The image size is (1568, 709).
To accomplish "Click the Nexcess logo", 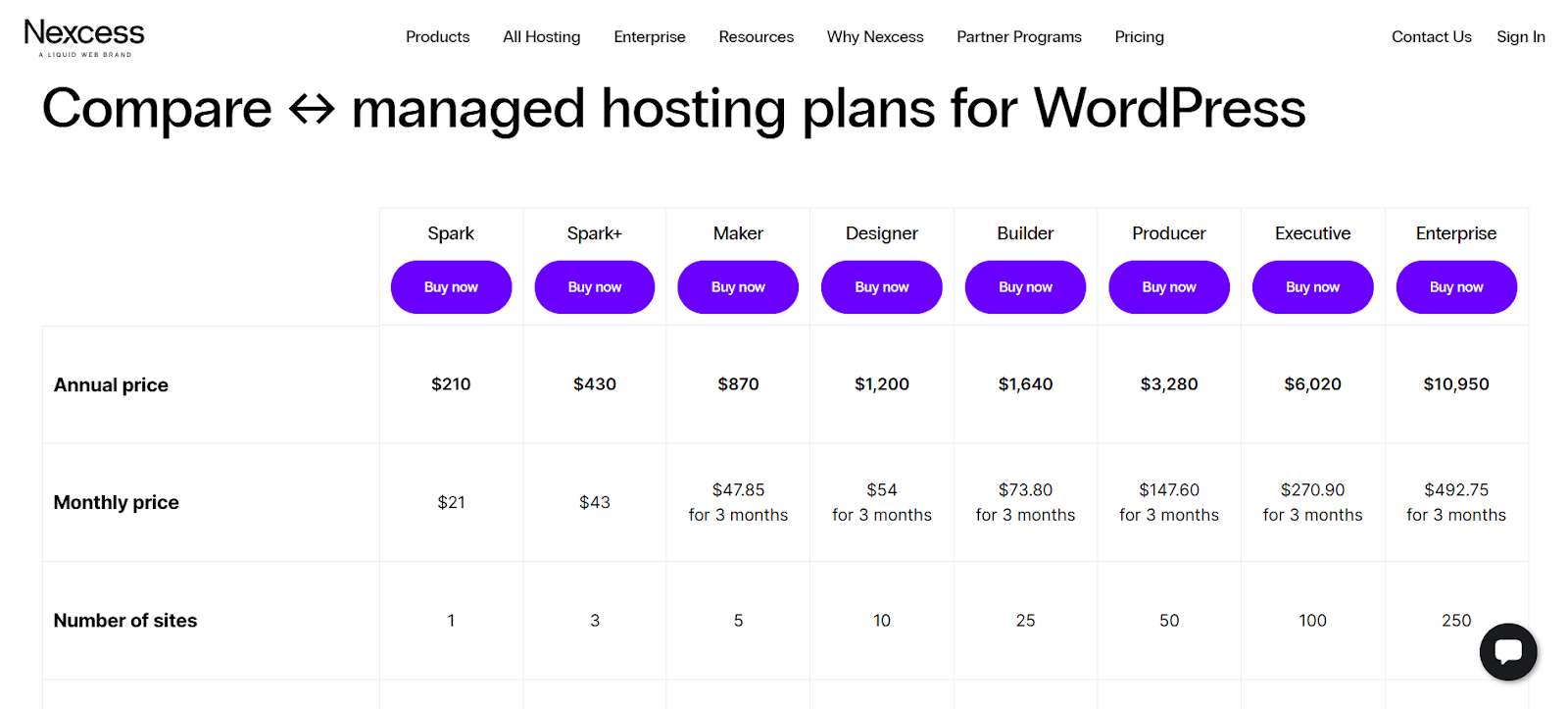I will pos(84,38).
